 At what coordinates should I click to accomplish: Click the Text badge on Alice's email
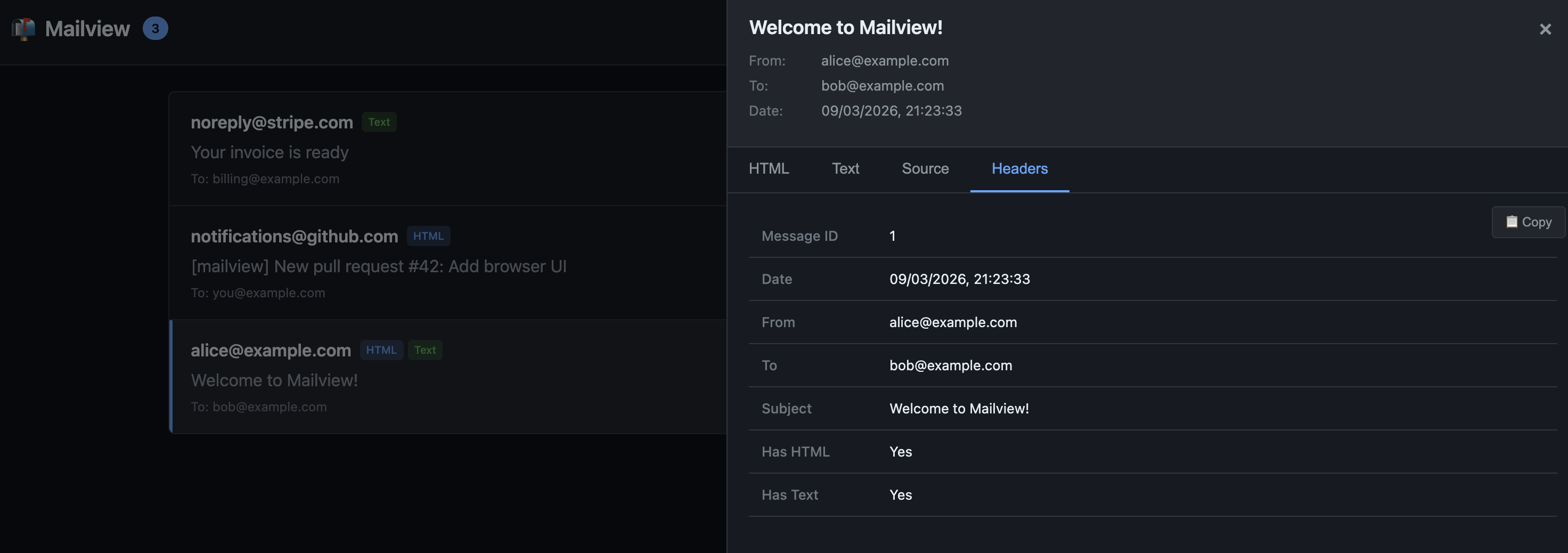tap(425, 350)
